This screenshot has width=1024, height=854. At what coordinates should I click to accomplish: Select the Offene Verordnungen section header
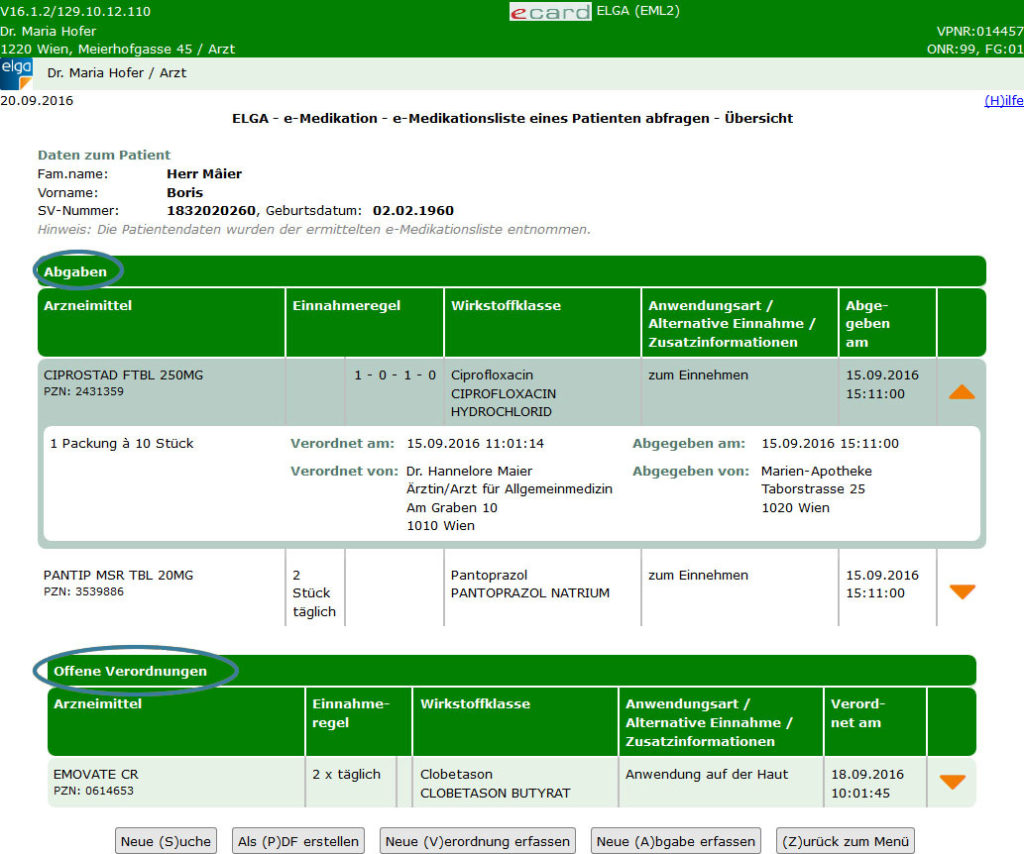coord(130,671)
